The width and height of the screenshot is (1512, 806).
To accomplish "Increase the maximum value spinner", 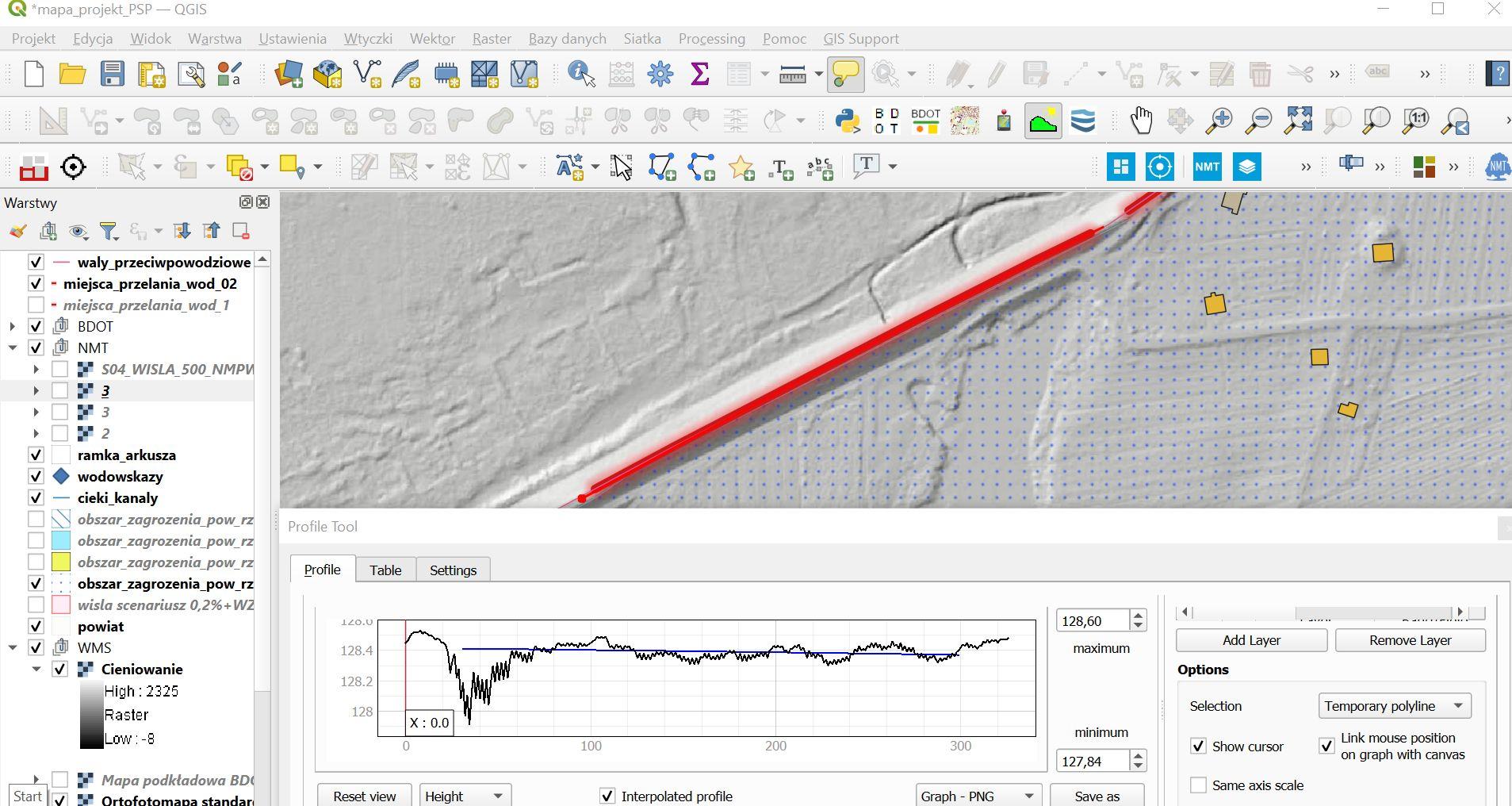I will point(1139,615).
